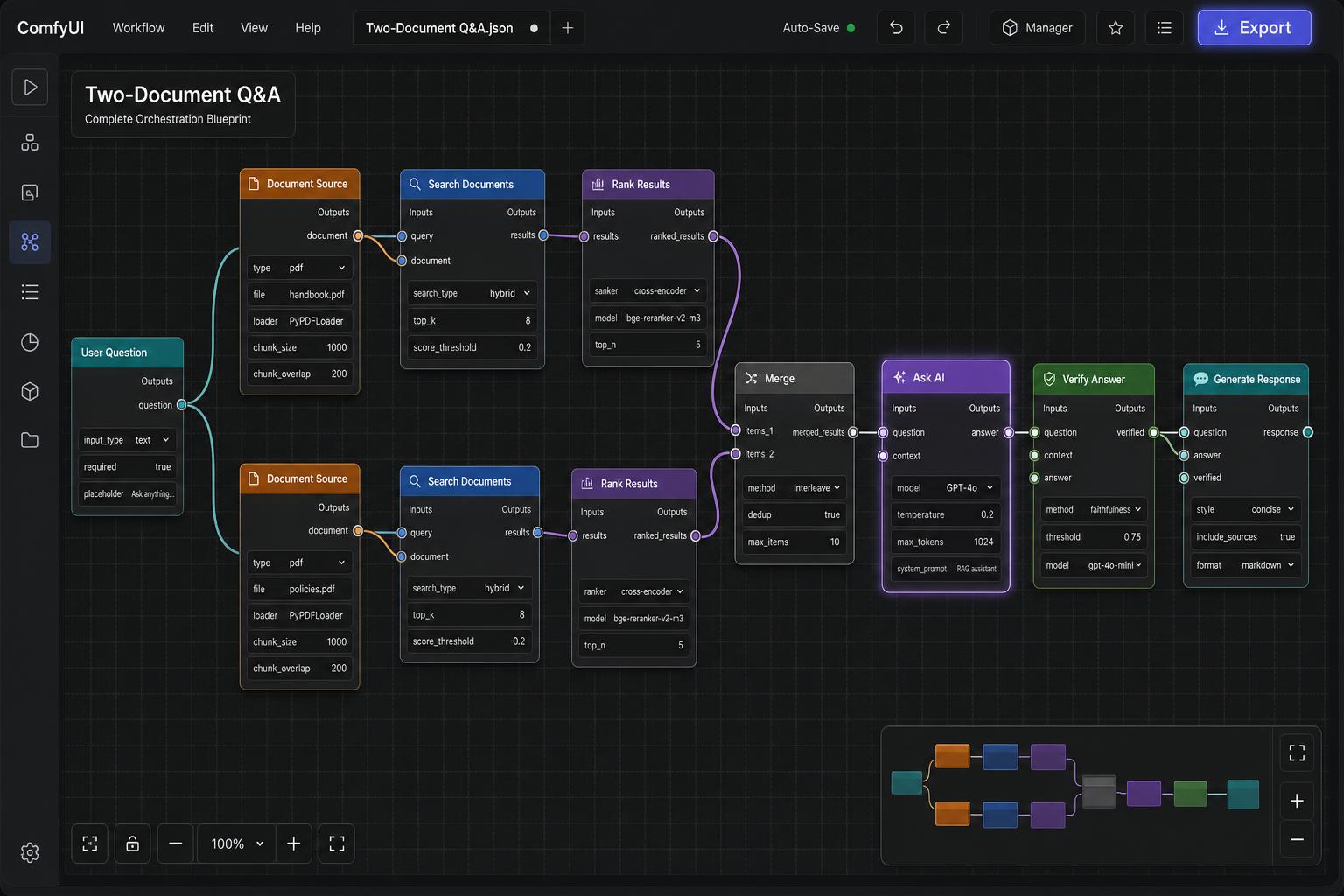This screenshot has height=896, width=1344.
Task: Click the fit-to-view icon in bottom toolbar
Action: [89, 843]
